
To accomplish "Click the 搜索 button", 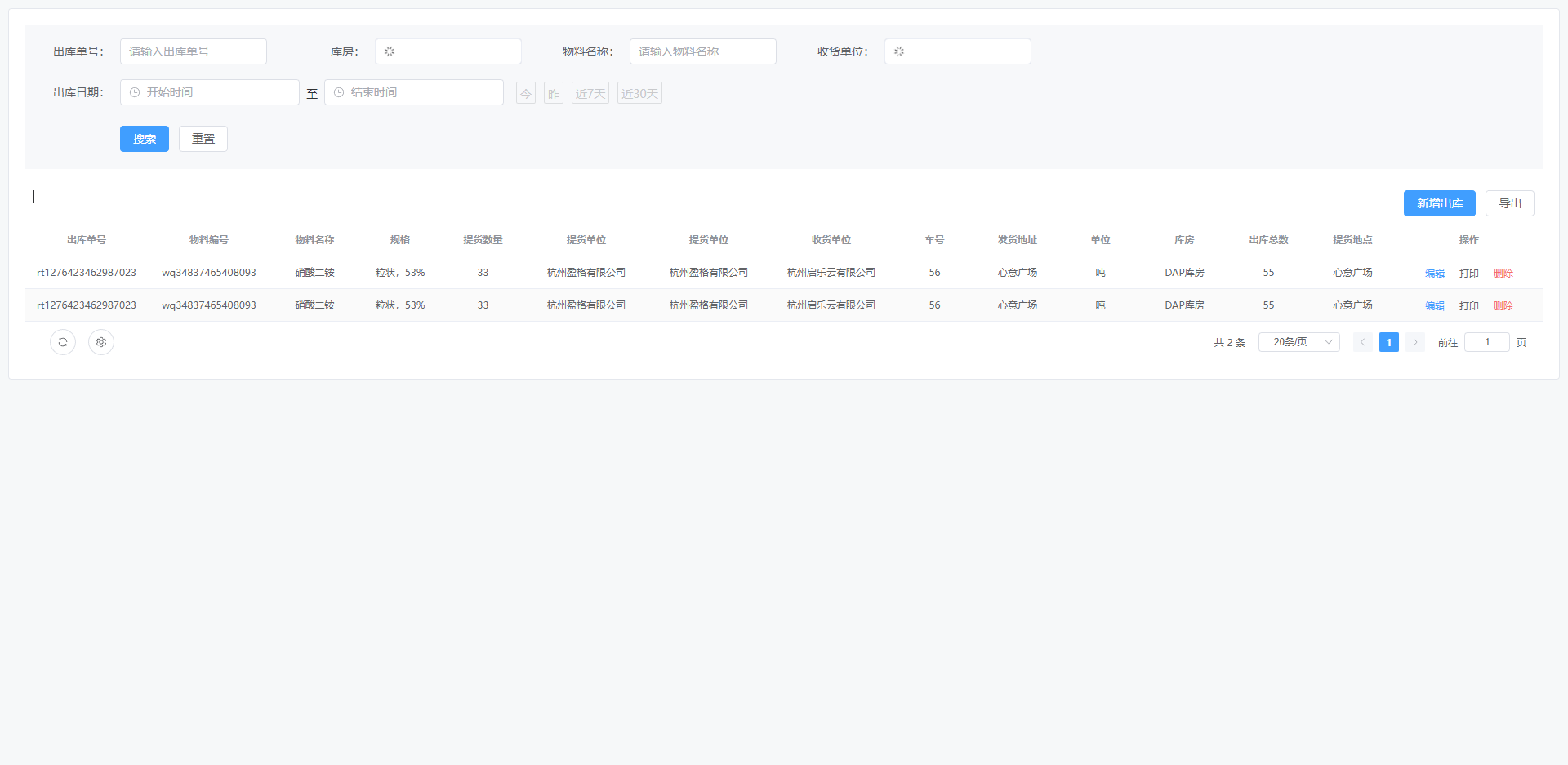I will pyautogui.click(x=145, y=139).
